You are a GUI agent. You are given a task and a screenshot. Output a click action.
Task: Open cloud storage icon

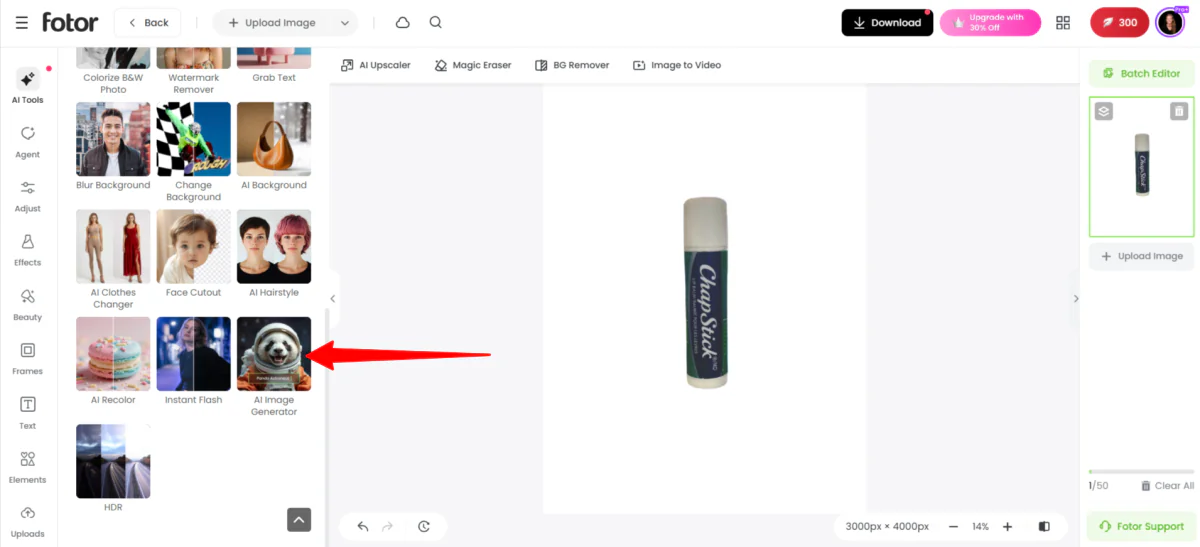(403, 22)
